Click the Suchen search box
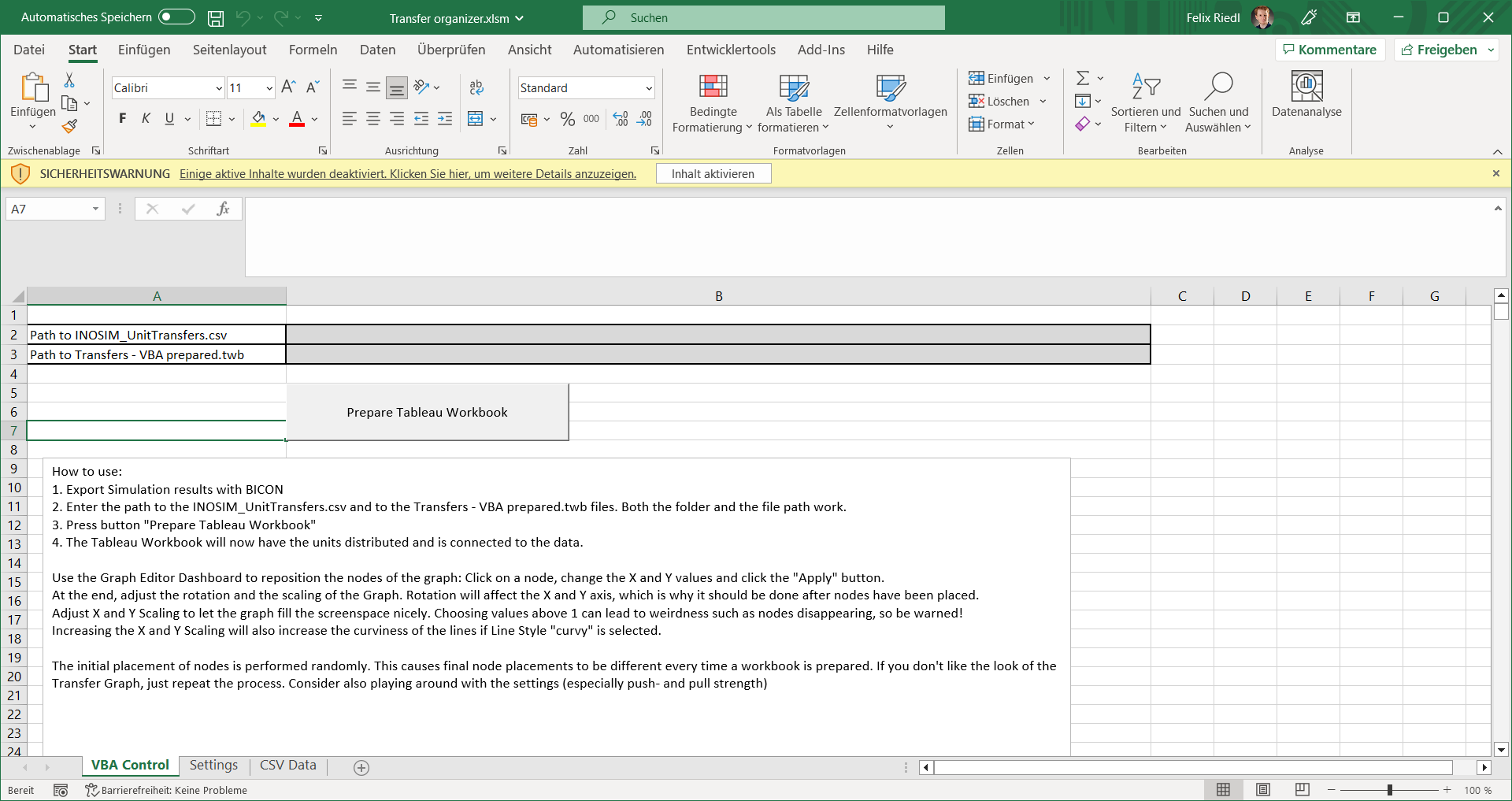The width and height of the screenshot is (1512, 801). 763,17
